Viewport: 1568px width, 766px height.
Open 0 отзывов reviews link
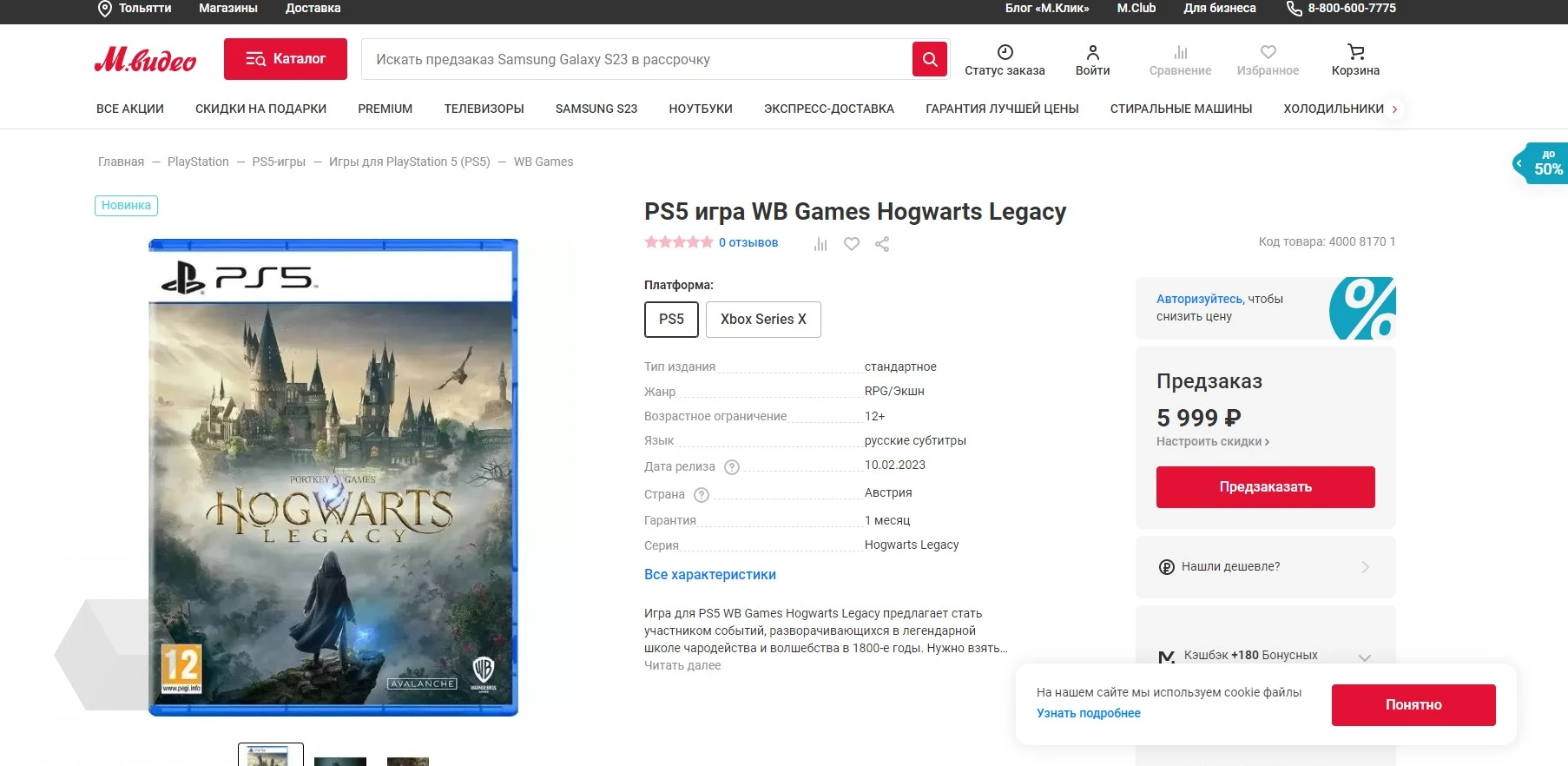[748, 242]
